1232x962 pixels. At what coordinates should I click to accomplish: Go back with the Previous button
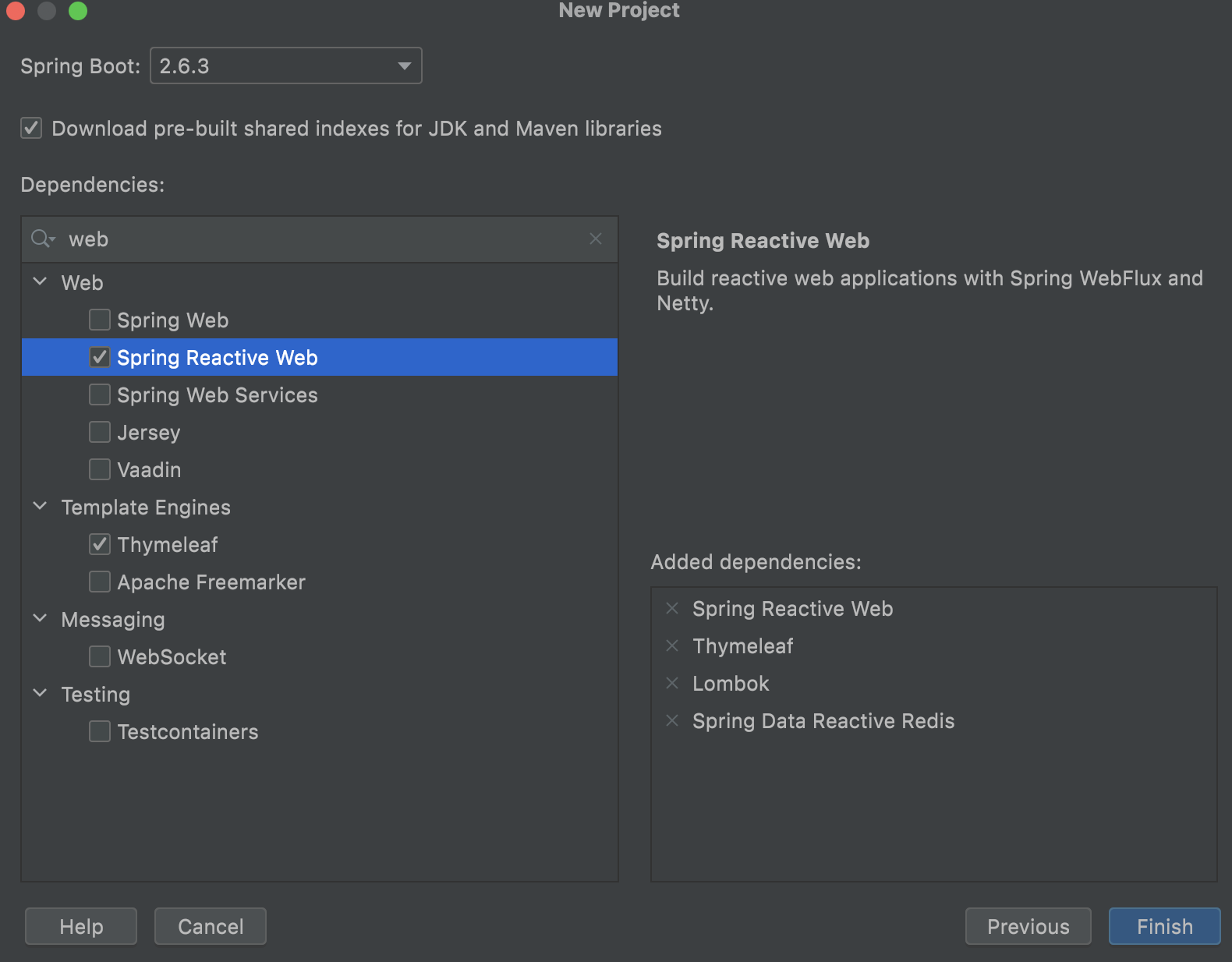pos(1028,926)
